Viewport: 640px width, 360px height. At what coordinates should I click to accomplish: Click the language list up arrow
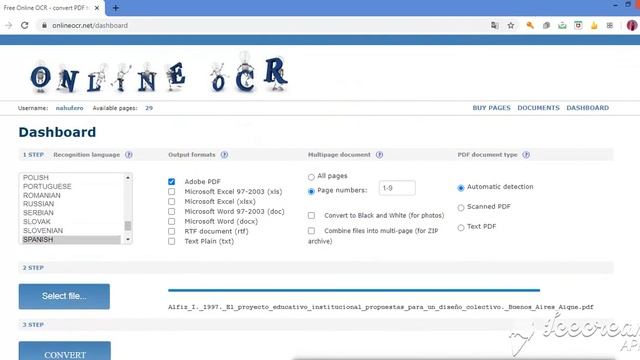pyautogui.click(x=128, y=178)
